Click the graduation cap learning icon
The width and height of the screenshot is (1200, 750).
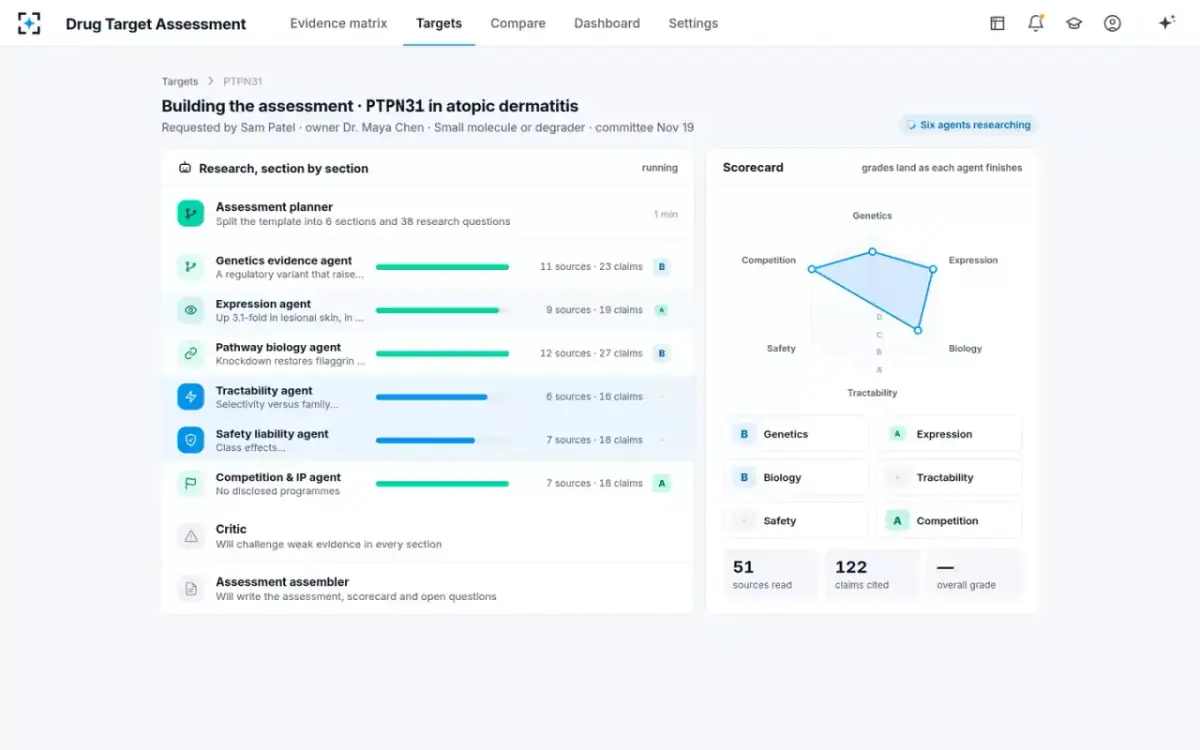(x=1074, y=23)
